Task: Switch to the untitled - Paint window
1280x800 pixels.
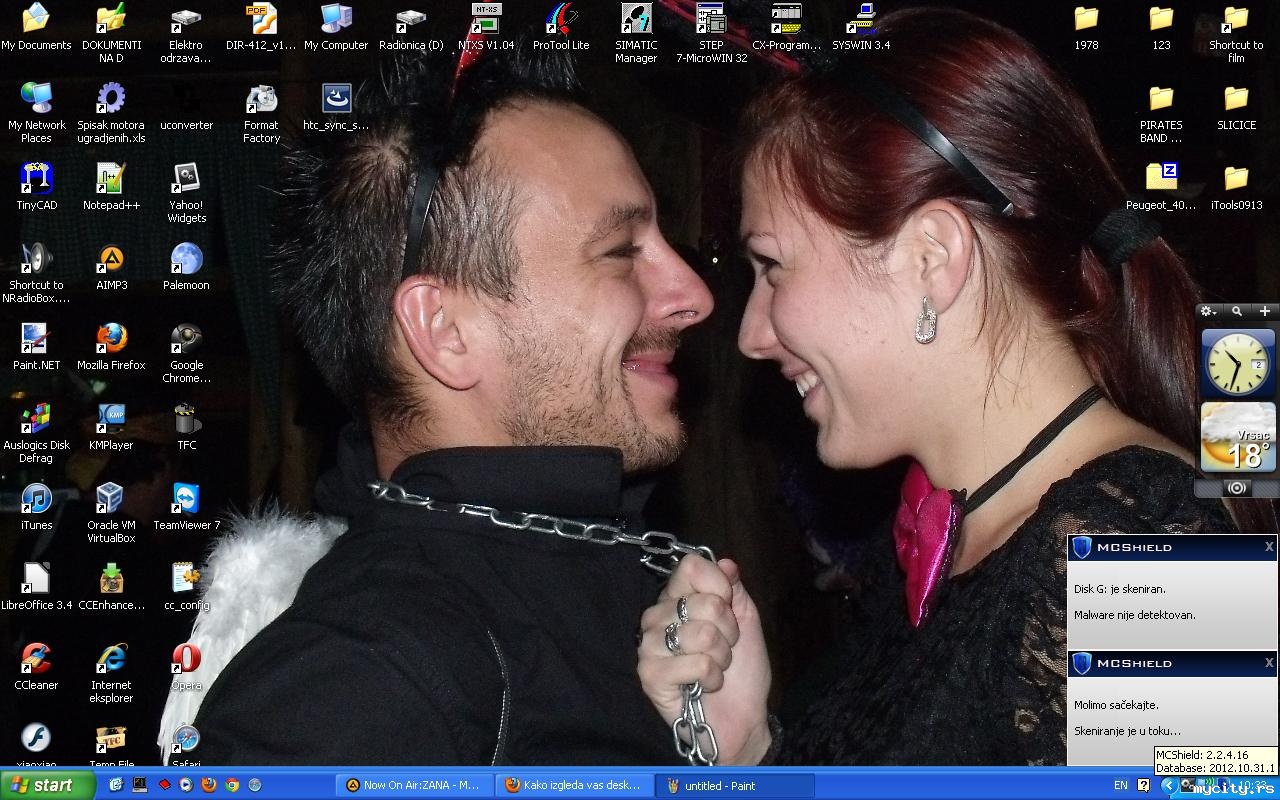Action: pos(734,786)
